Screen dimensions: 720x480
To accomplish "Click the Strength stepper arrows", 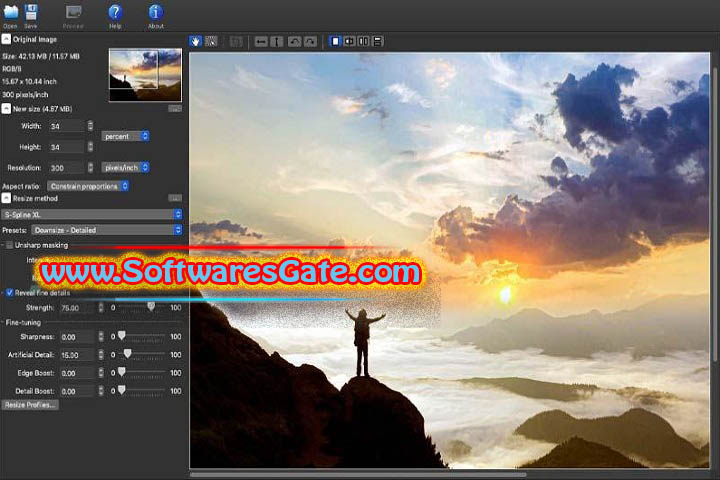I will 101,308.
